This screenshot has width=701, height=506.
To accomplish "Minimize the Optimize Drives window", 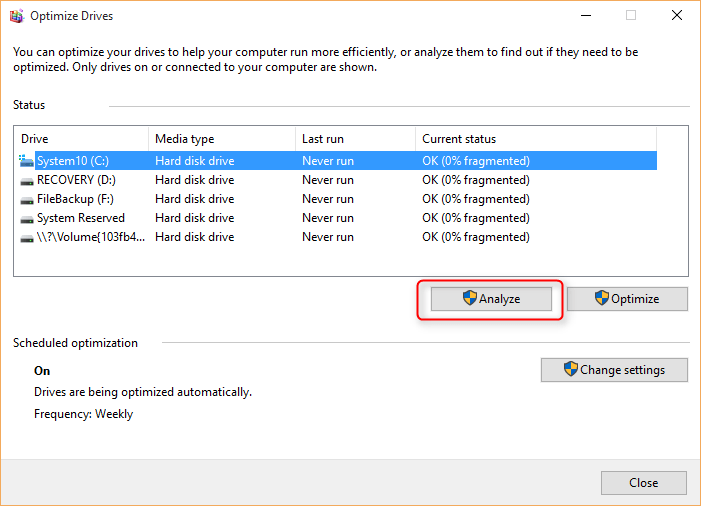I will point(586,16).
